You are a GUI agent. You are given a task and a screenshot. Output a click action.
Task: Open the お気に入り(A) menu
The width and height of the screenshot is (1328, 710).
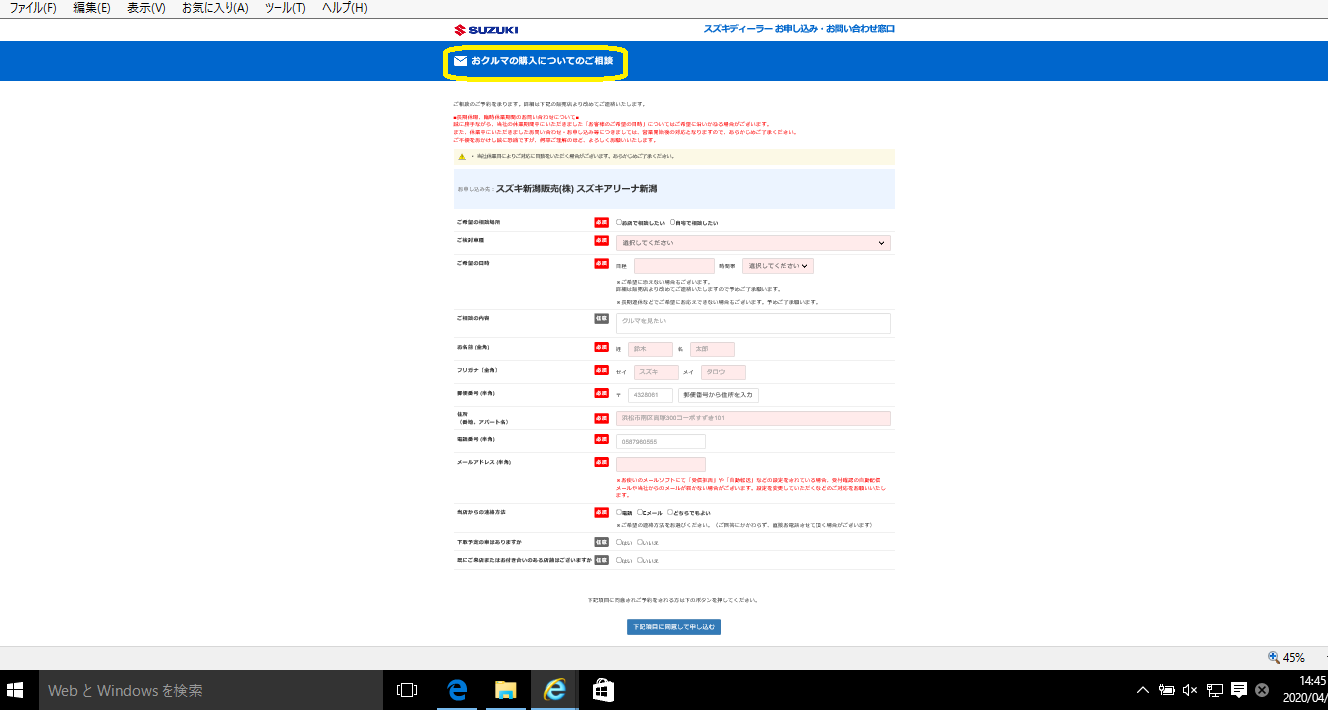215,8
